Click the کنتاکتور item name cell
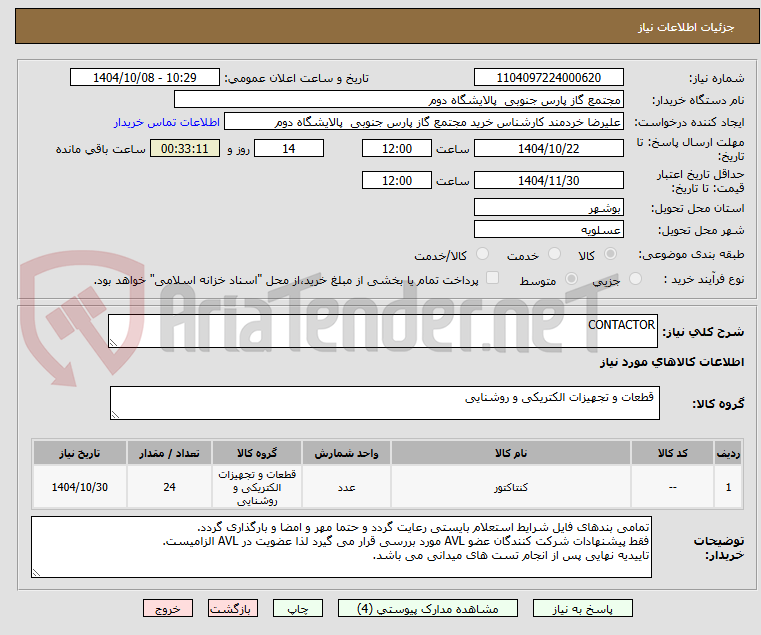This screenshot has height=635, width=761. pyautogui.click(x=511, y=487)
